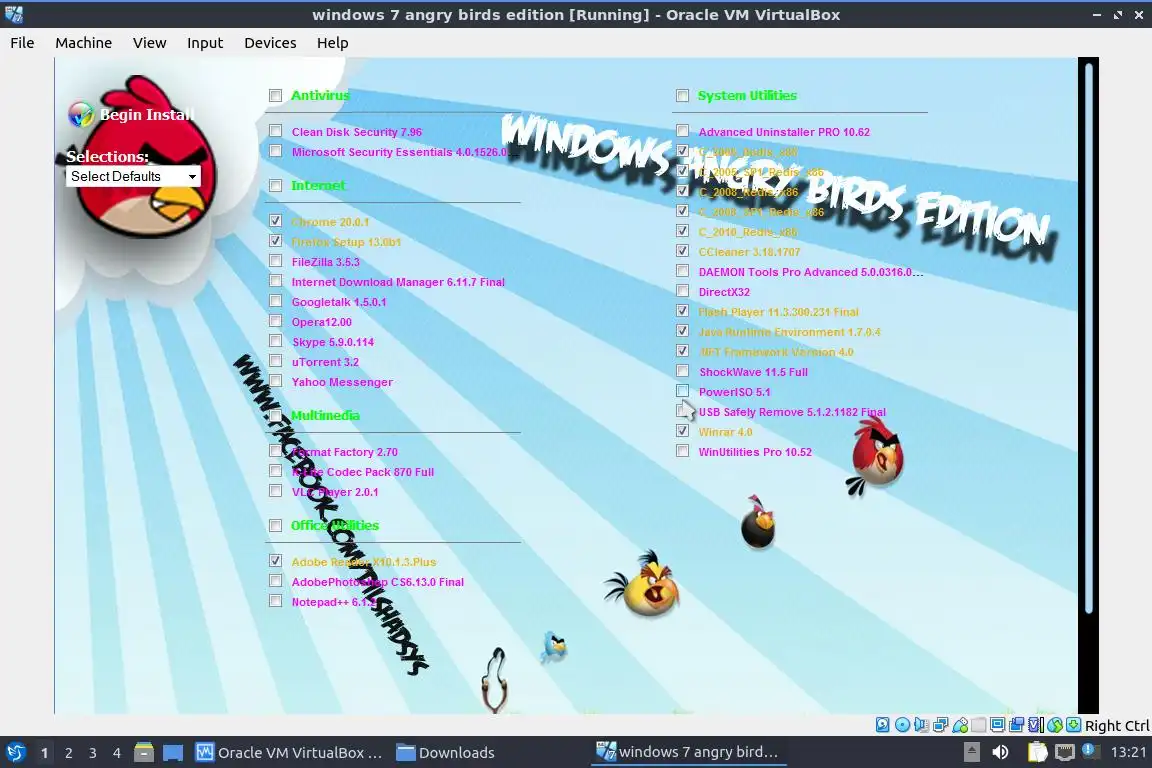Uncheck Flash Player 11.3.300.231 Final

tap(683, 311)
